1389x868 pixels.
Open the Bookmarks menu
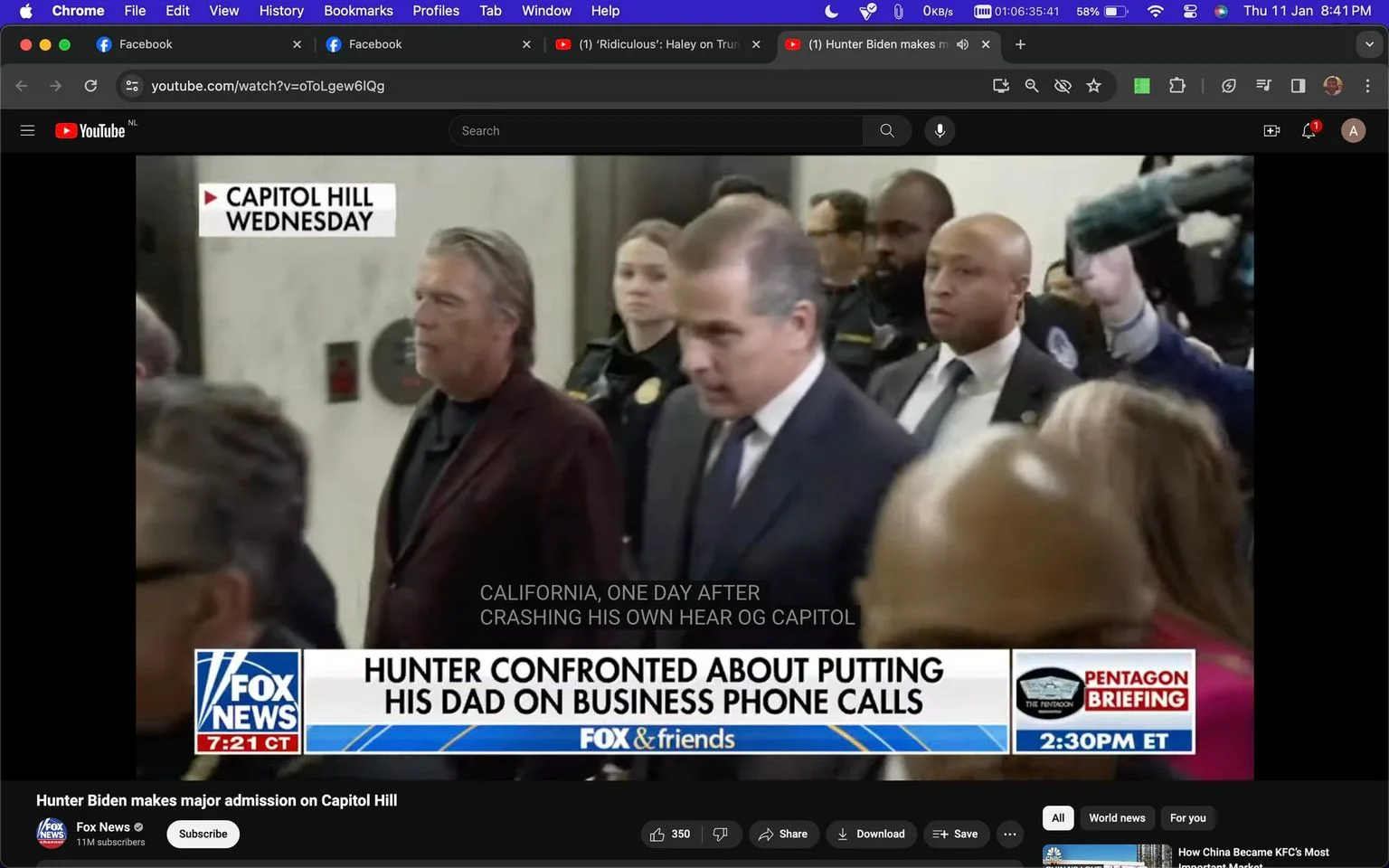358,11
